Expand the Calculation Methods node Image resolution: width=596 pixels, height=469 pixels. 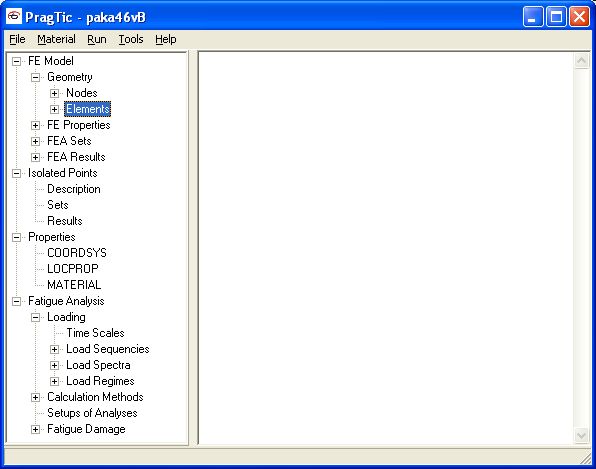pyautogui.click(x=35, y=398)
